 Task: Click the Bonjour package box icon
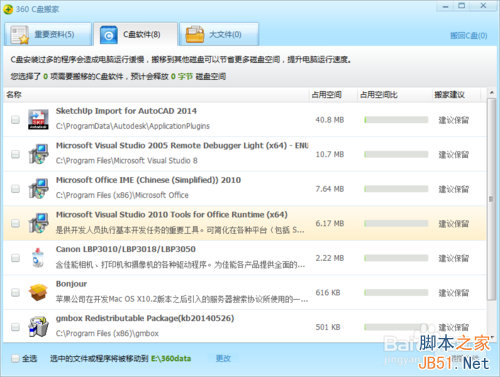[x=38, y=292]
